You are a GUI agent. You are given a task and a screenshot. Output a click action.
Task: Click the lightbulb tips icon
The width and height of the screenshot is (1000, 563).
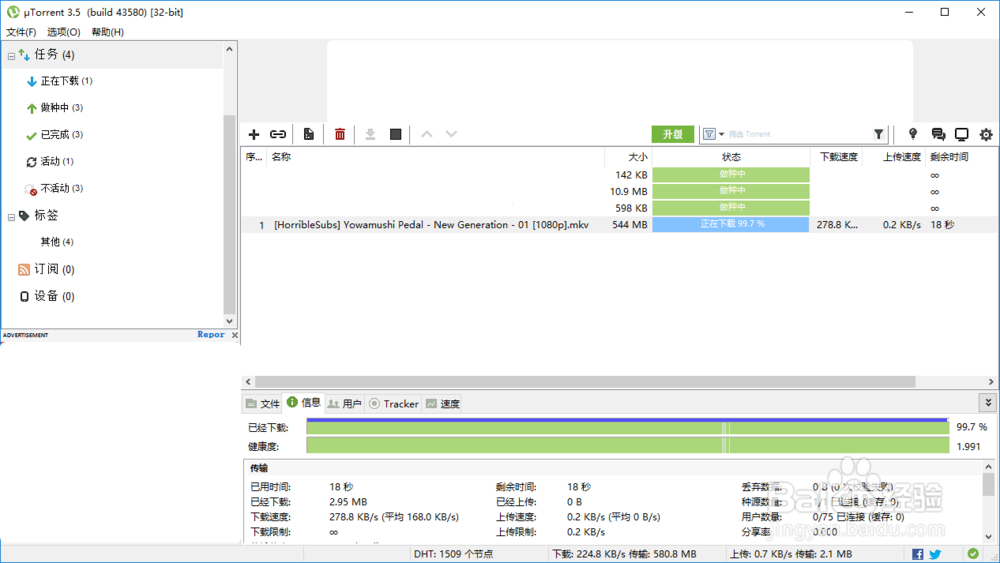(x=913, y=134)
